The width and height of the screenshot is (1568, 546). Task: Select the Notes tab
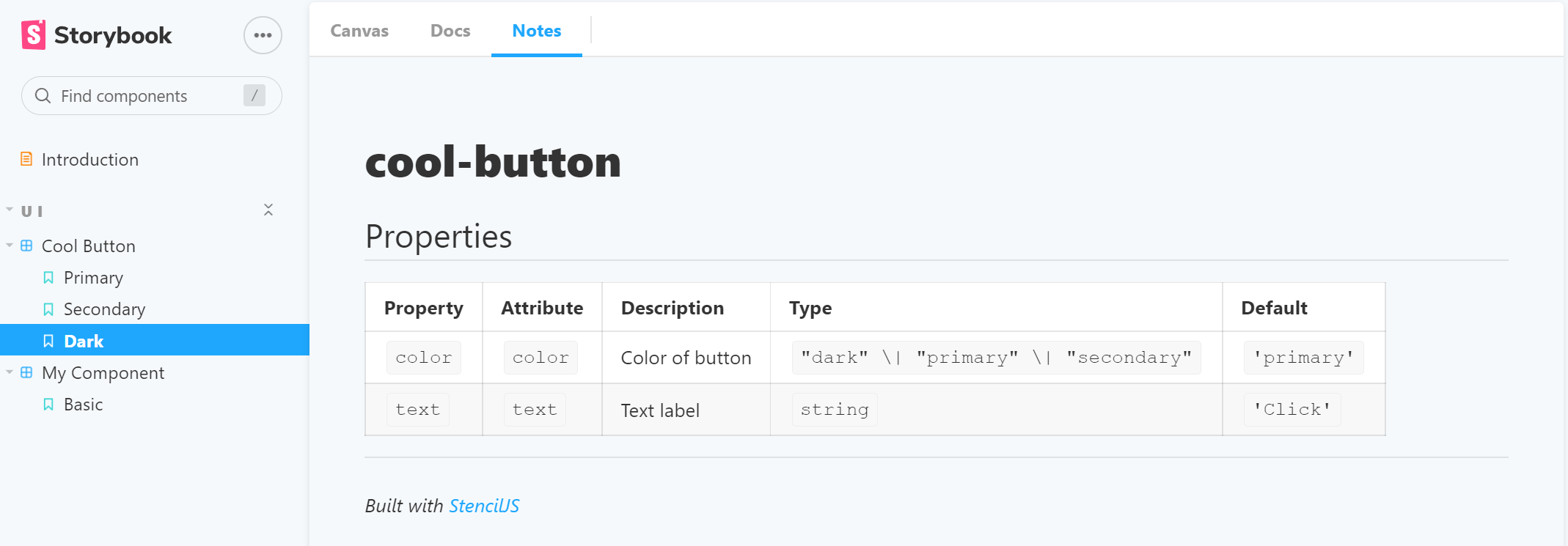pyautogui.click(x=536, y=31)
